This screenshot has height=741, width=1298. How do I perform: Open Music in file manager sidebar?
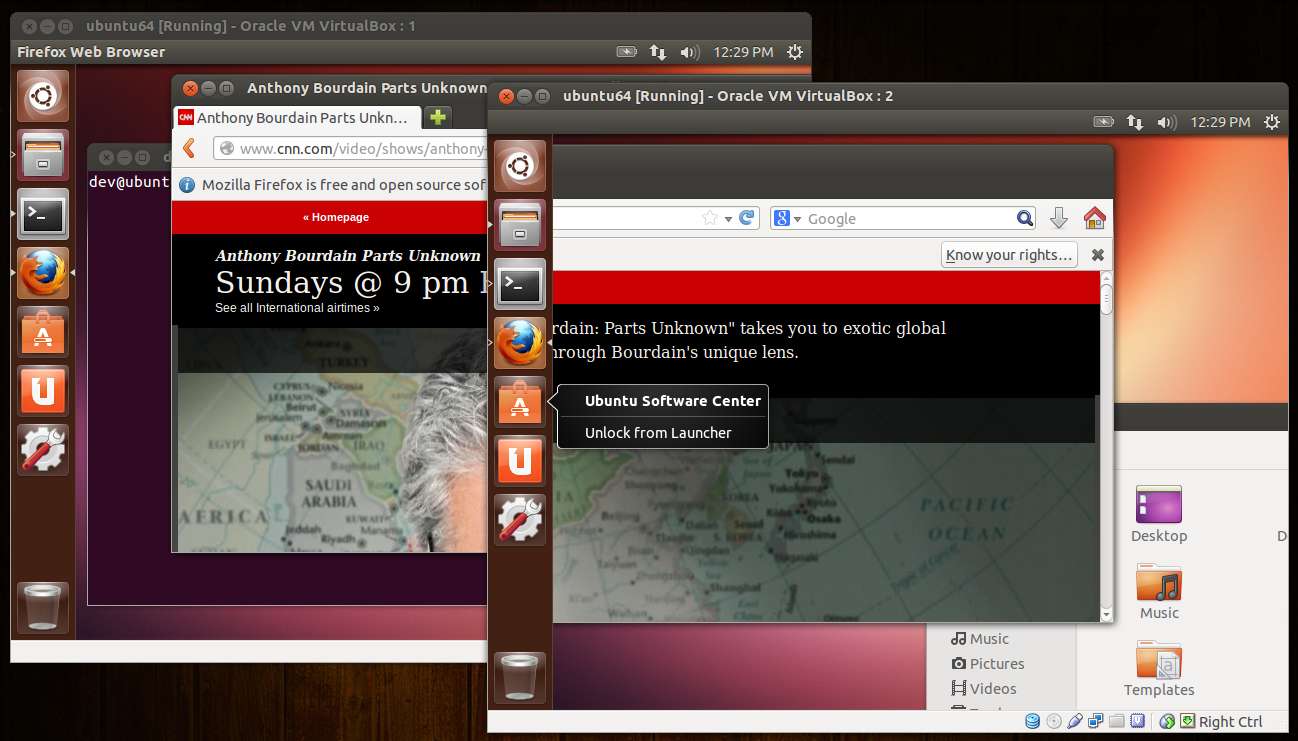pos(979,638)
